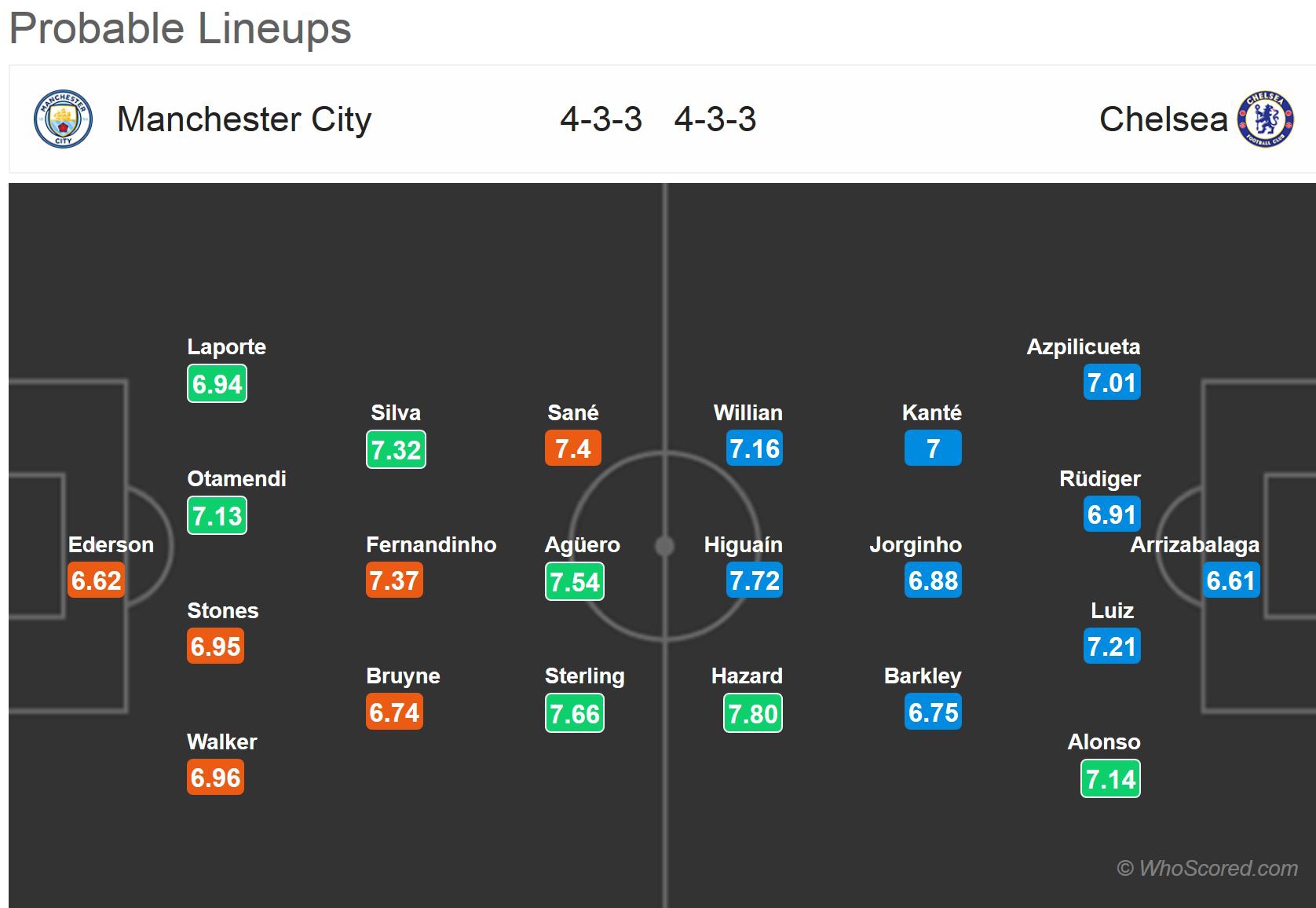
Task: Click Walker's 6.96 rating badge
Action: click(216, 778)
